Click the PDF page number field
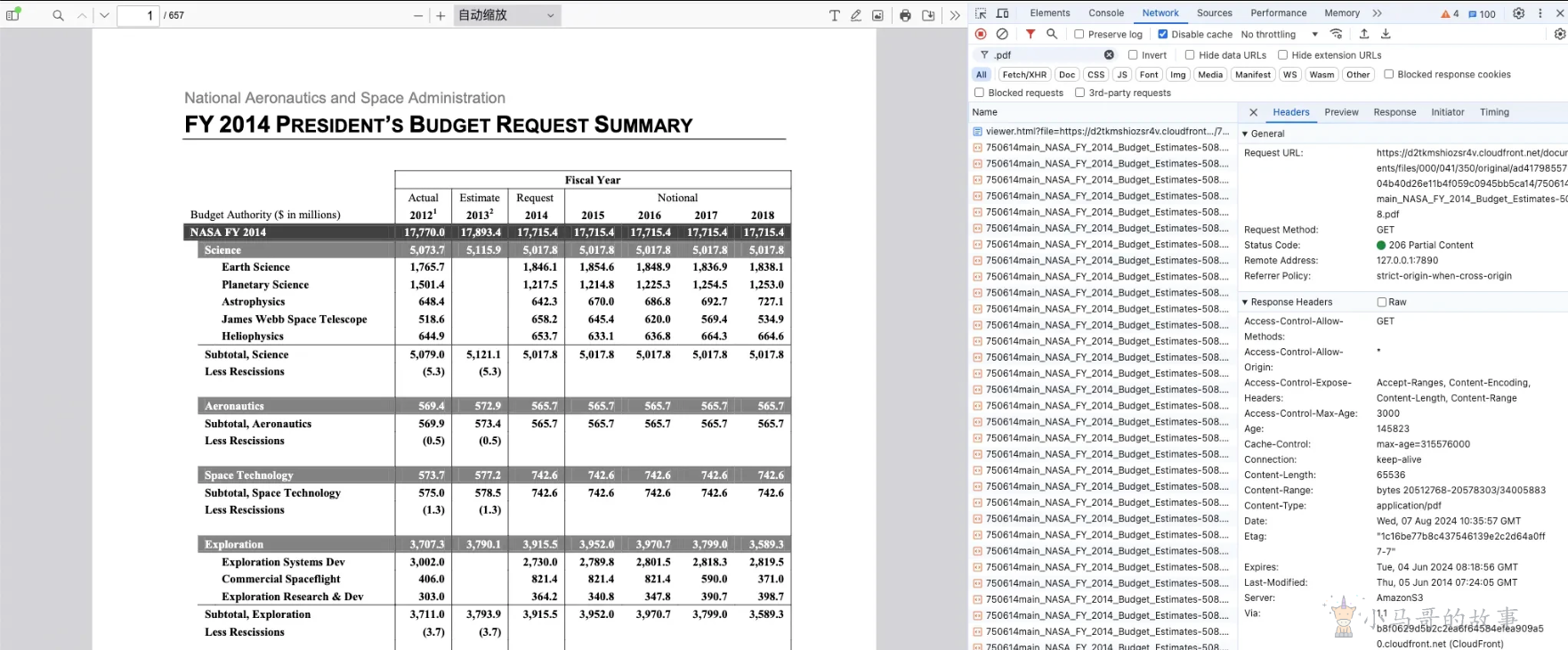This screenshot has height=650, width=1568. tap(139, 15)
